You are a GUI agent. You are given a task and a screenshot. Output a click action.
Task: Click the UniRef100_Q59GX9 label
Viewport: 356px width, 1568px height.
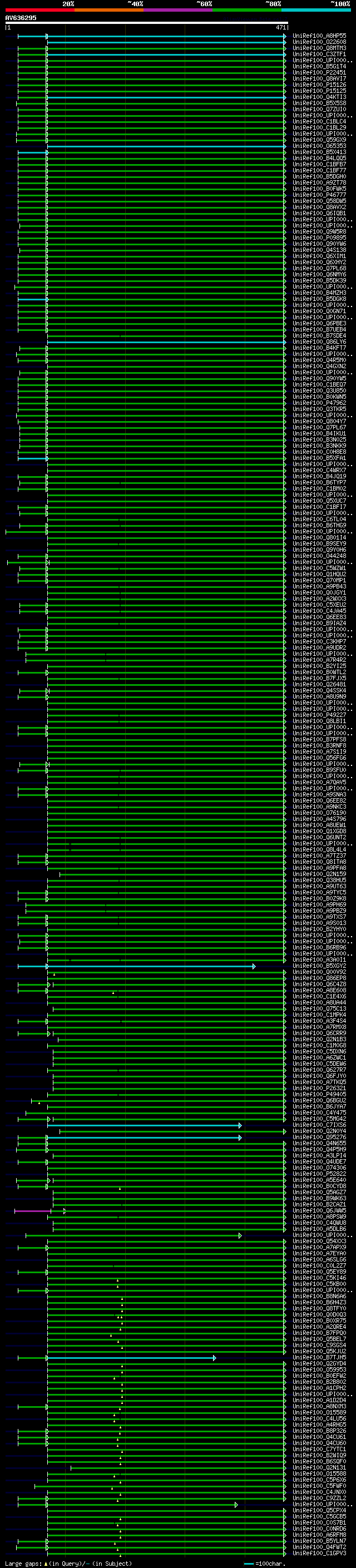(x=319, y=140)
